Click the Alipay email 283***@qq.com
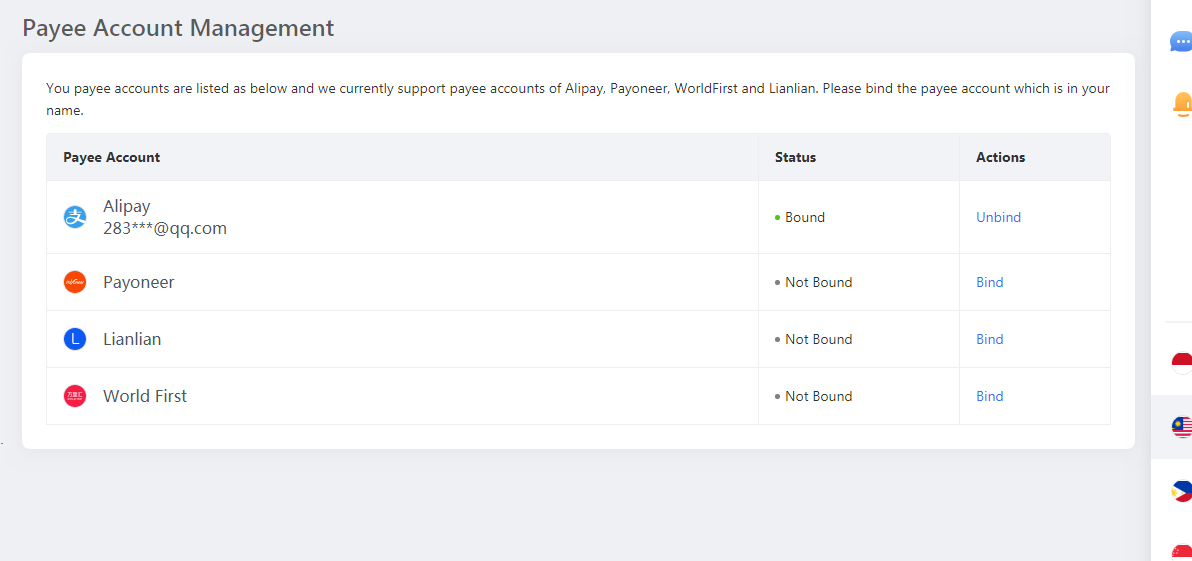This screenshot has width=1192, height=561. click(165, 228)
